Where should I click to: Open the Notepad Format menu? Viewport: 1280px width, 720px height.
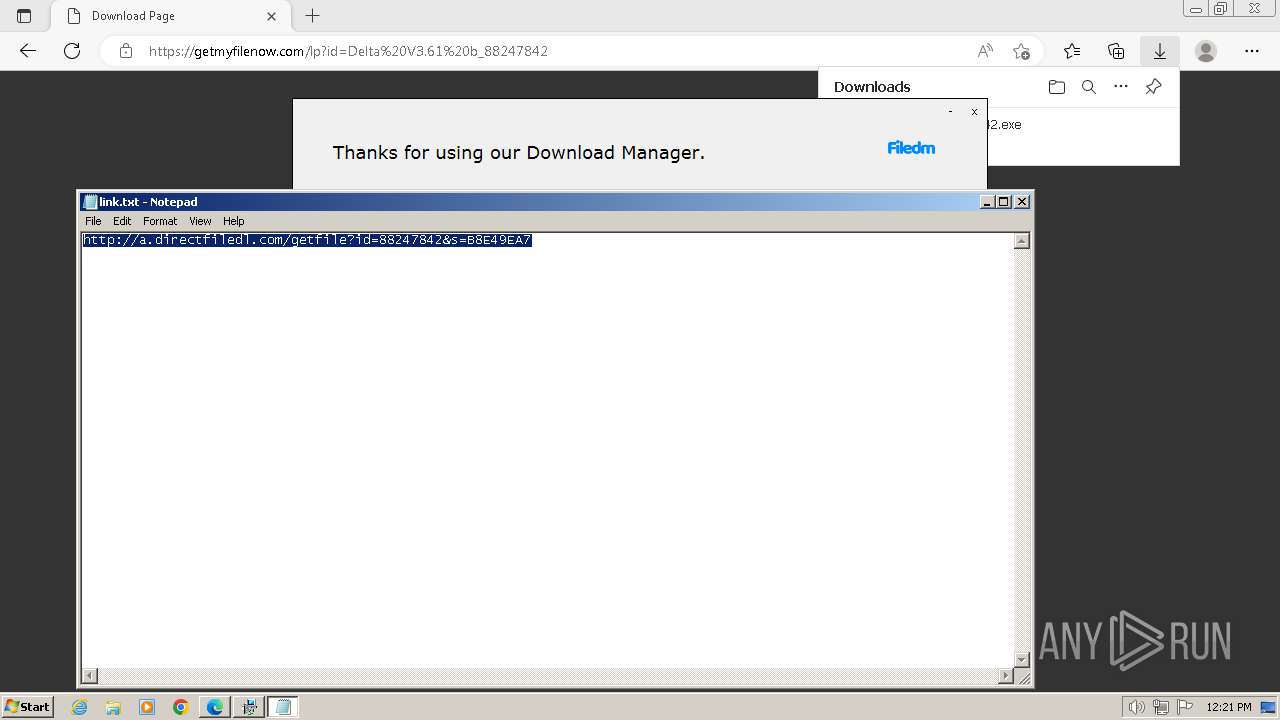point(160,221)
